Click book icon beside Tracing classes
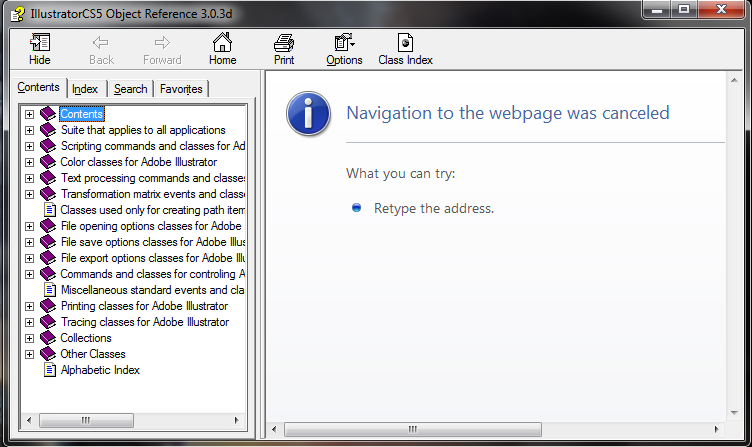Viewport: 752px width, 447px height. [x=48, y=322]
